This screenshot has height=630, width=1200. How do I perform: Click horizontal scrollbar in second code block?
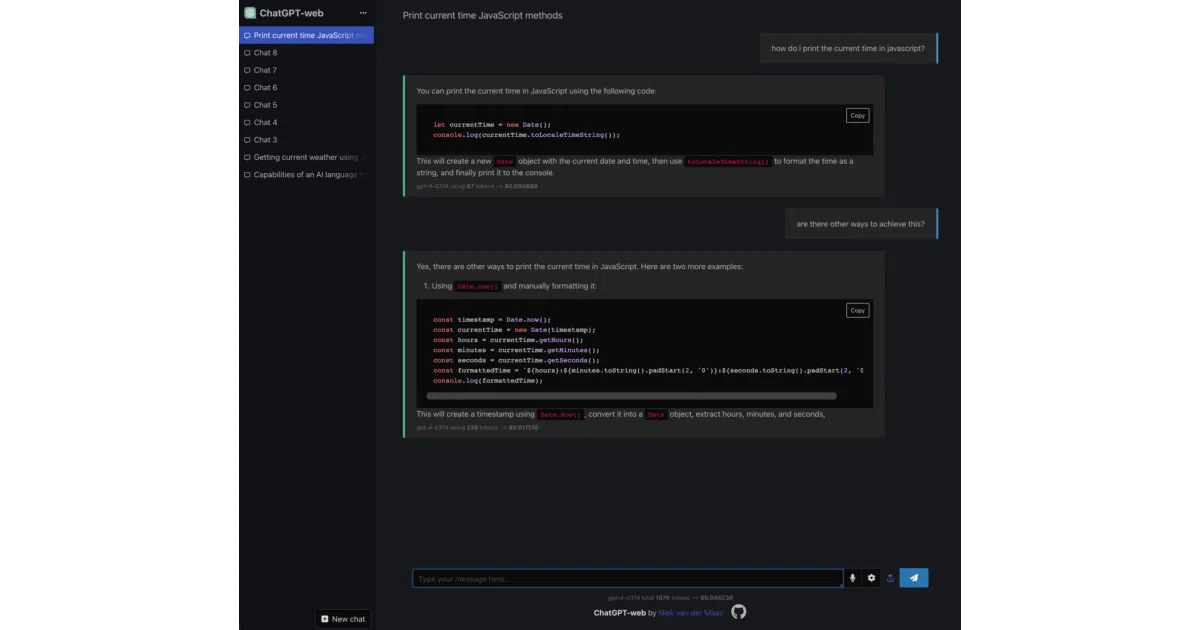[631, 396]
